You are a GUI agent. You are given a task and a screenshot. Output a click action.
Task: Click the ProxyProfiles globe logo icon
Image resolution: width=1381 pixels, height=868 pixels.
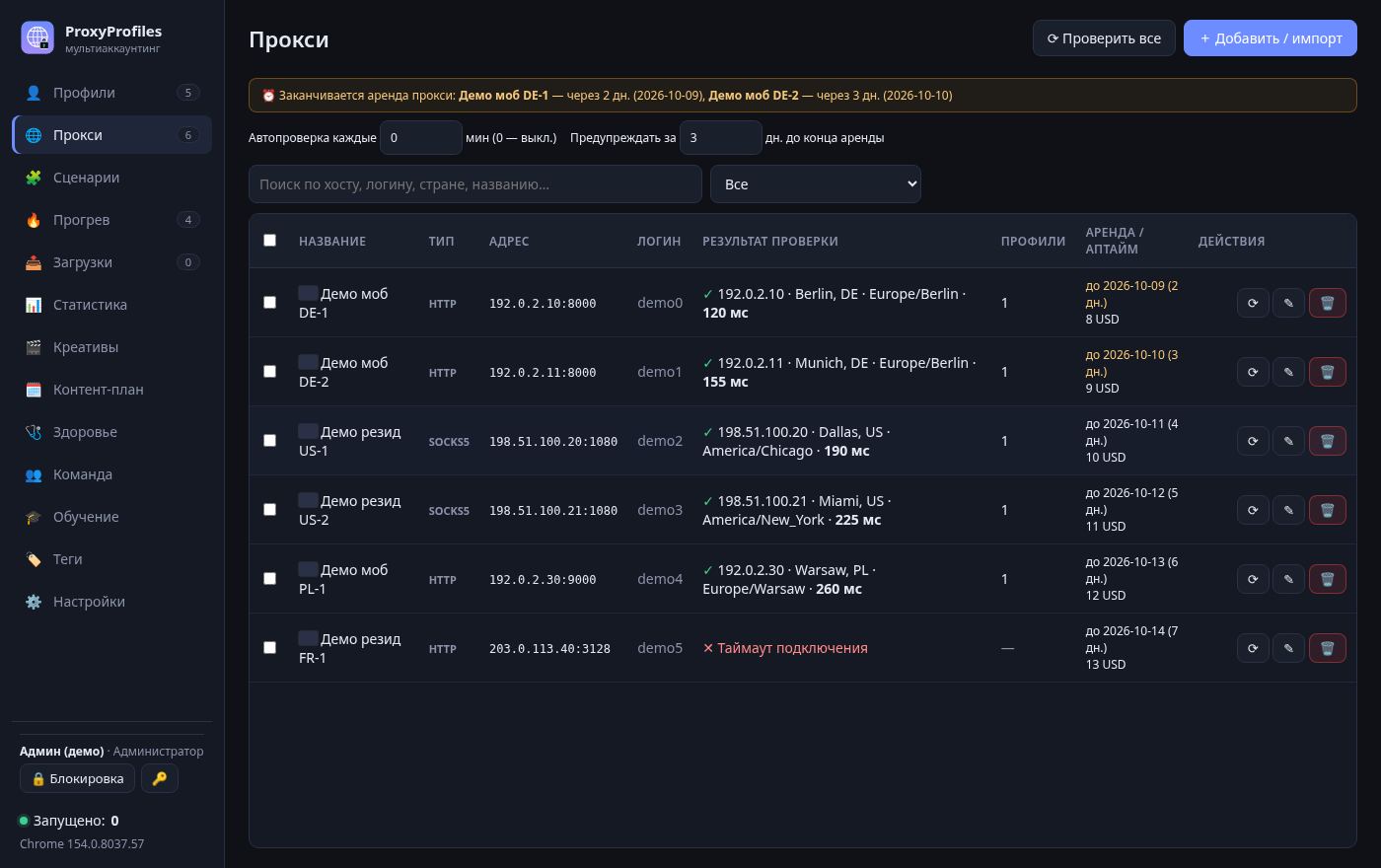37,37
